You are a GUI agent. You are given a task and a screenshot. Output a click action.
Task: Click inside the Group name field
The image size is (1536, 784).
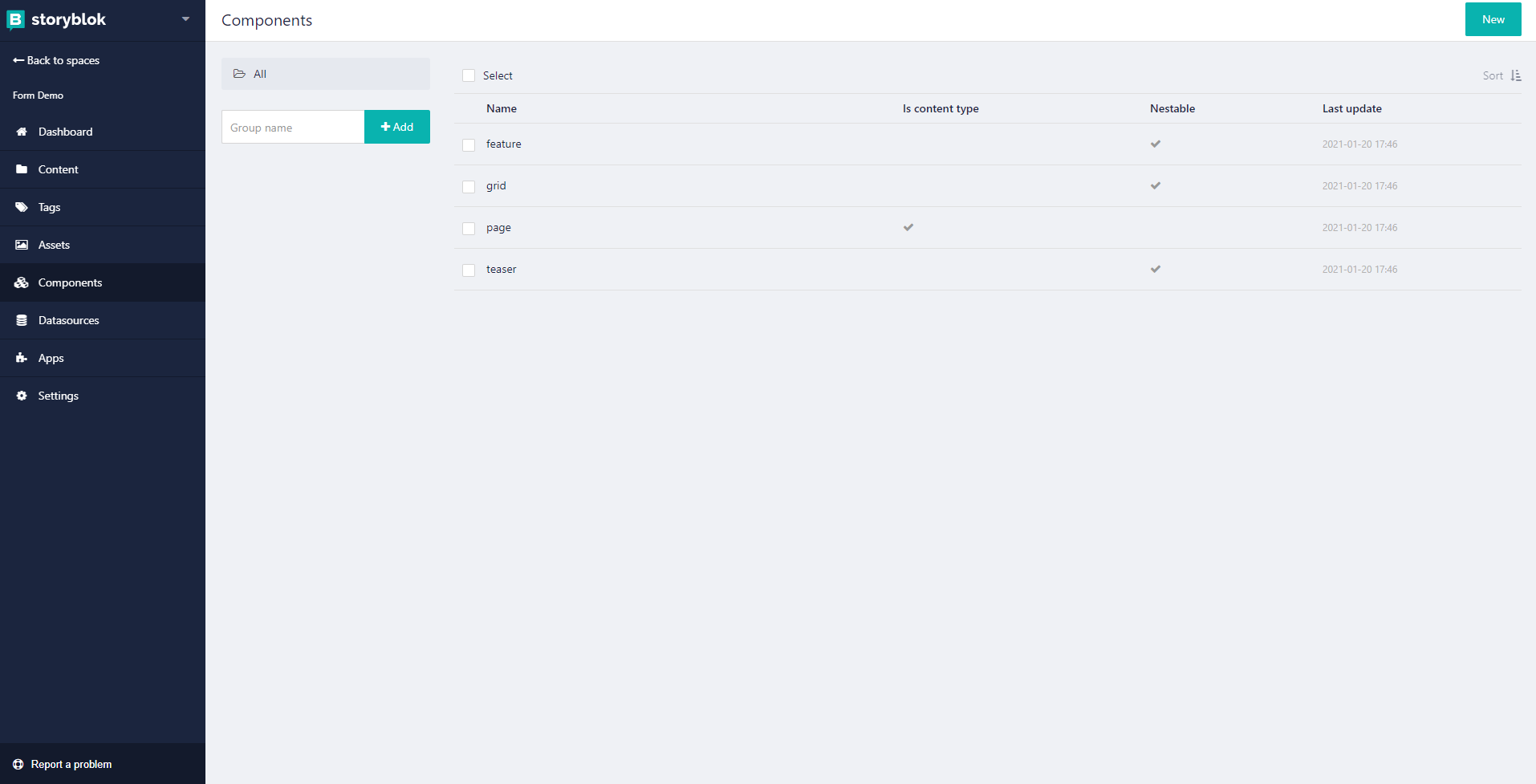click(x=292, y=127)
